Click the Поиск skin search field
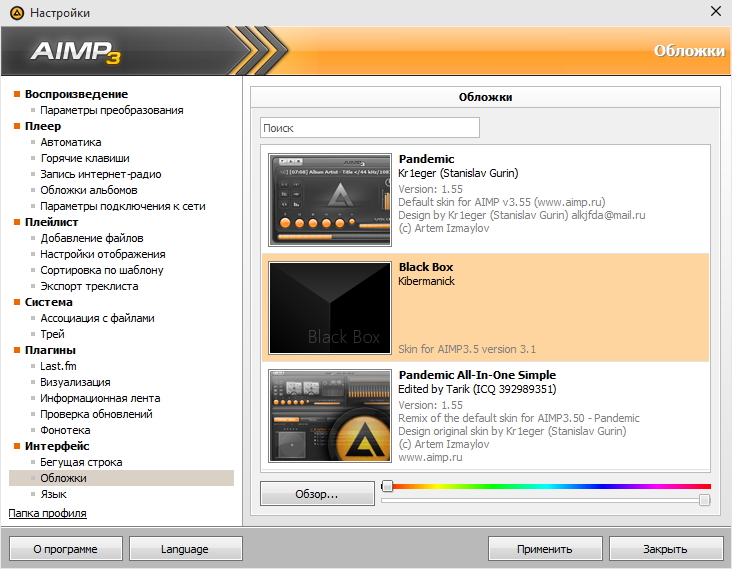This screenshot has width=732, height=569. 370,128
